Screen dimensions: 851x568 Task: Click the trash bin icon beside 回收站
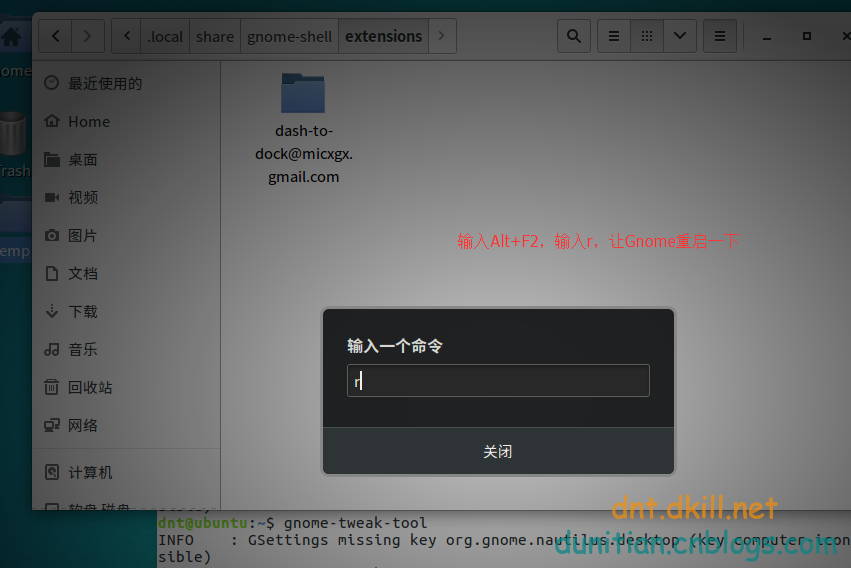pos(52,387)
